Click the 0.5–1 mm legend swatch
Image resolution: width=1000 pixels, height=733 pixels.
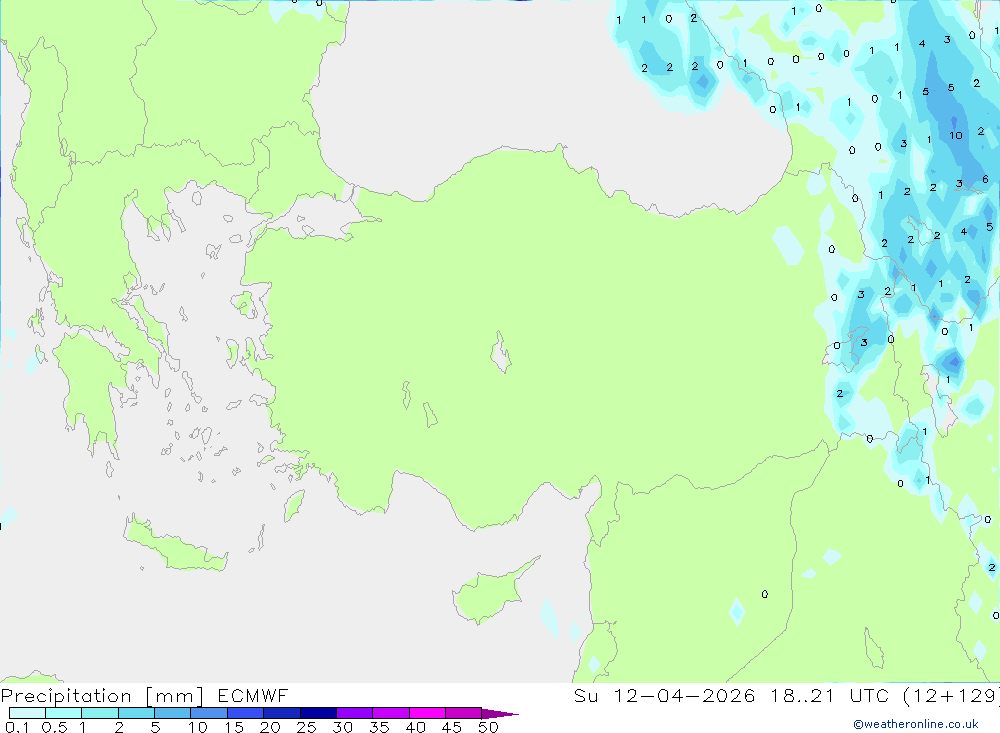64,713
